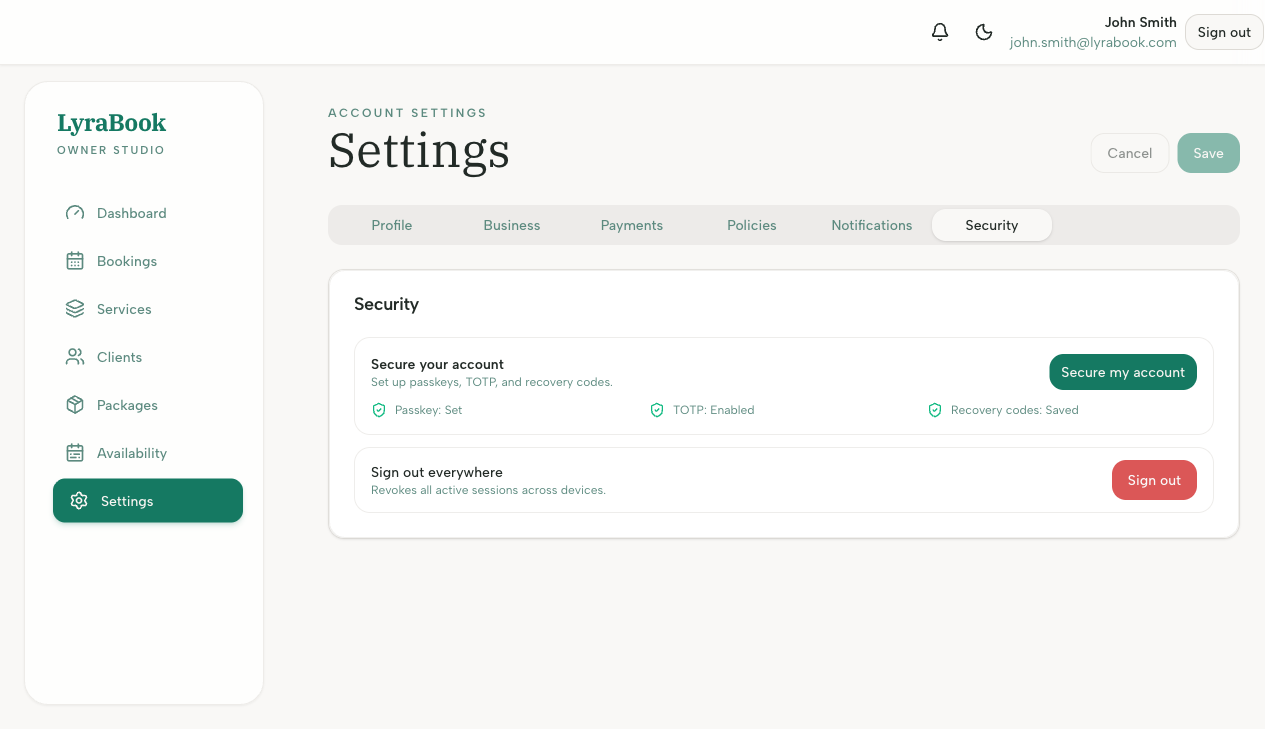Click the Recovery codes shield icon

(935, 409)
